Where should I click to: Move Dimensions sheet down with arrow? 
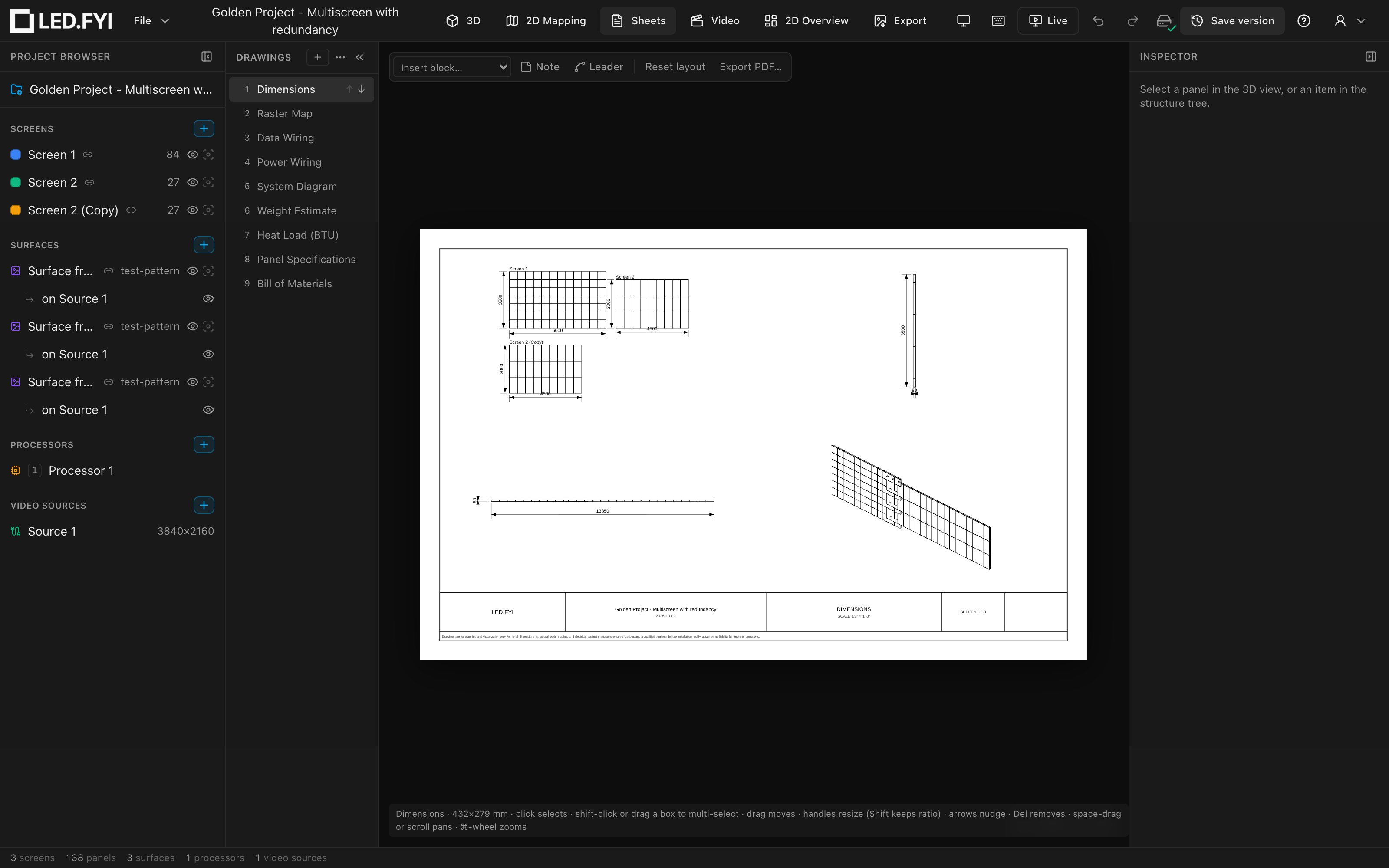(362, 89)
